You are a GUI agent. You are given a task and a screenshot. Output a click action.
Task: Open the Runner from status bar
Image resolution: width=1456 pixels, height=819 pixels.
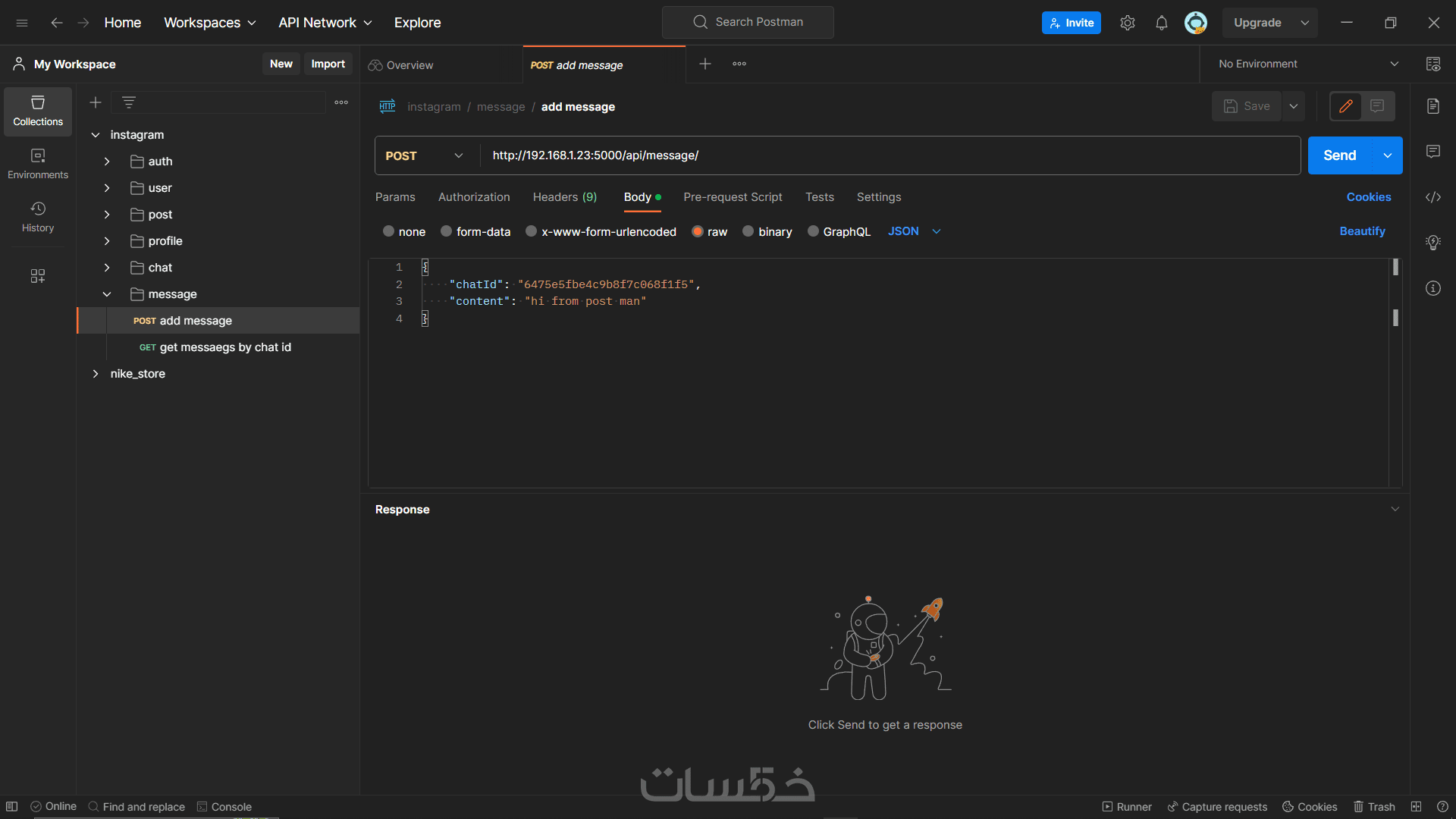click(1126, 807)
